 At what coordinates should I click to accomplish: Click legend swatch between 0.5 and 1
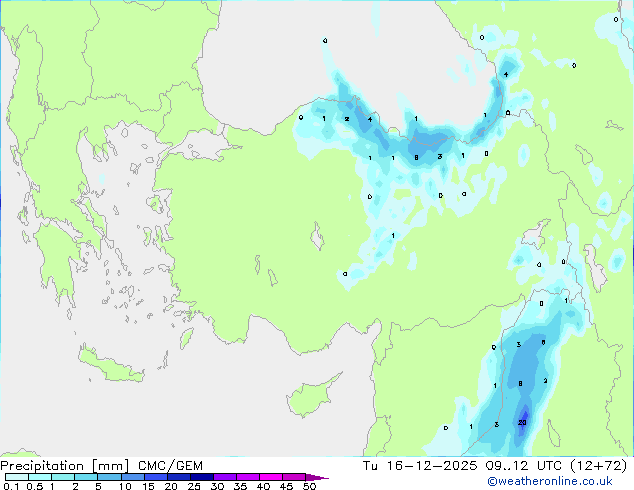pyautogui.click(x=40, y=477)
